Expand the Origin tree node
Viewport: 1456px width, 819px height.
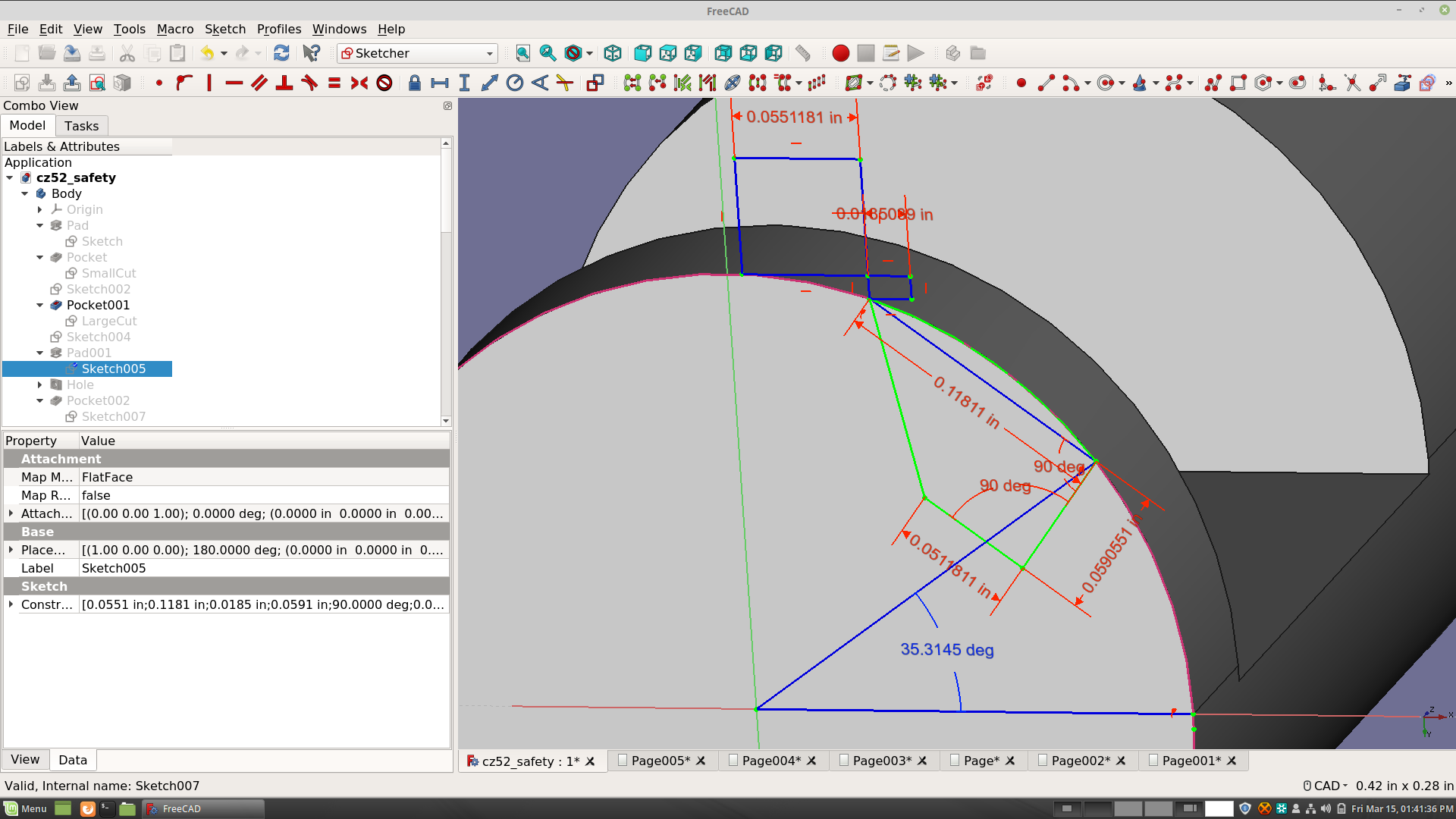40,209
